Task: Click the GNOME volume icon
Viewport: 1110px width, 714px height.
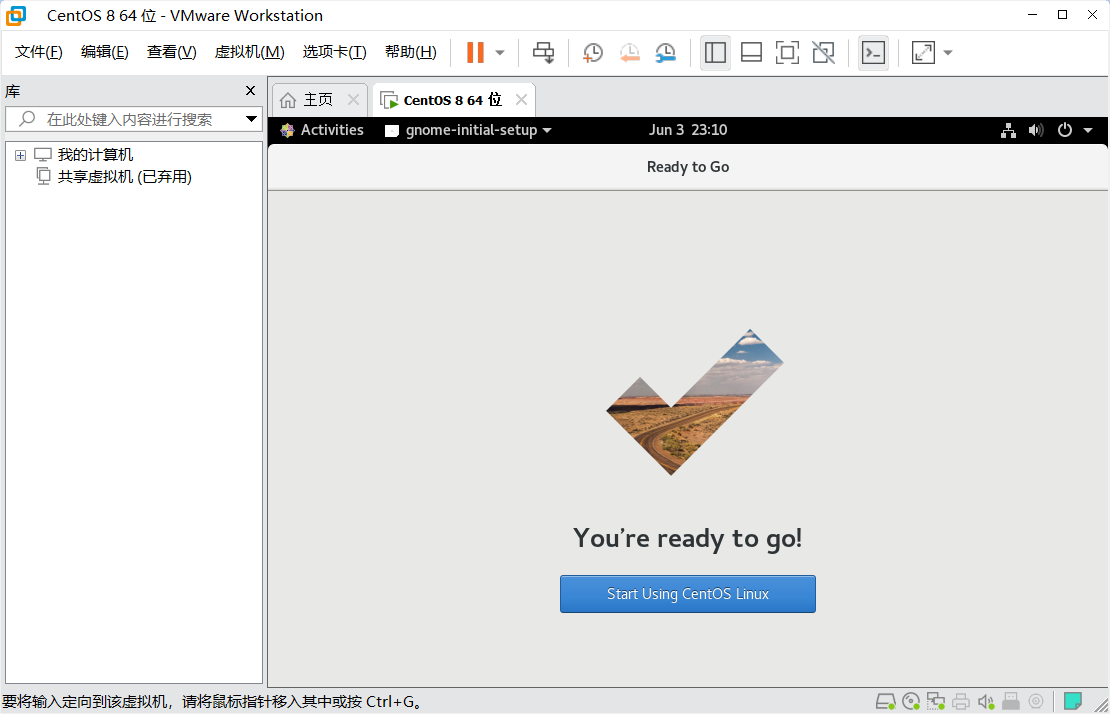Action: (1036, 130)
